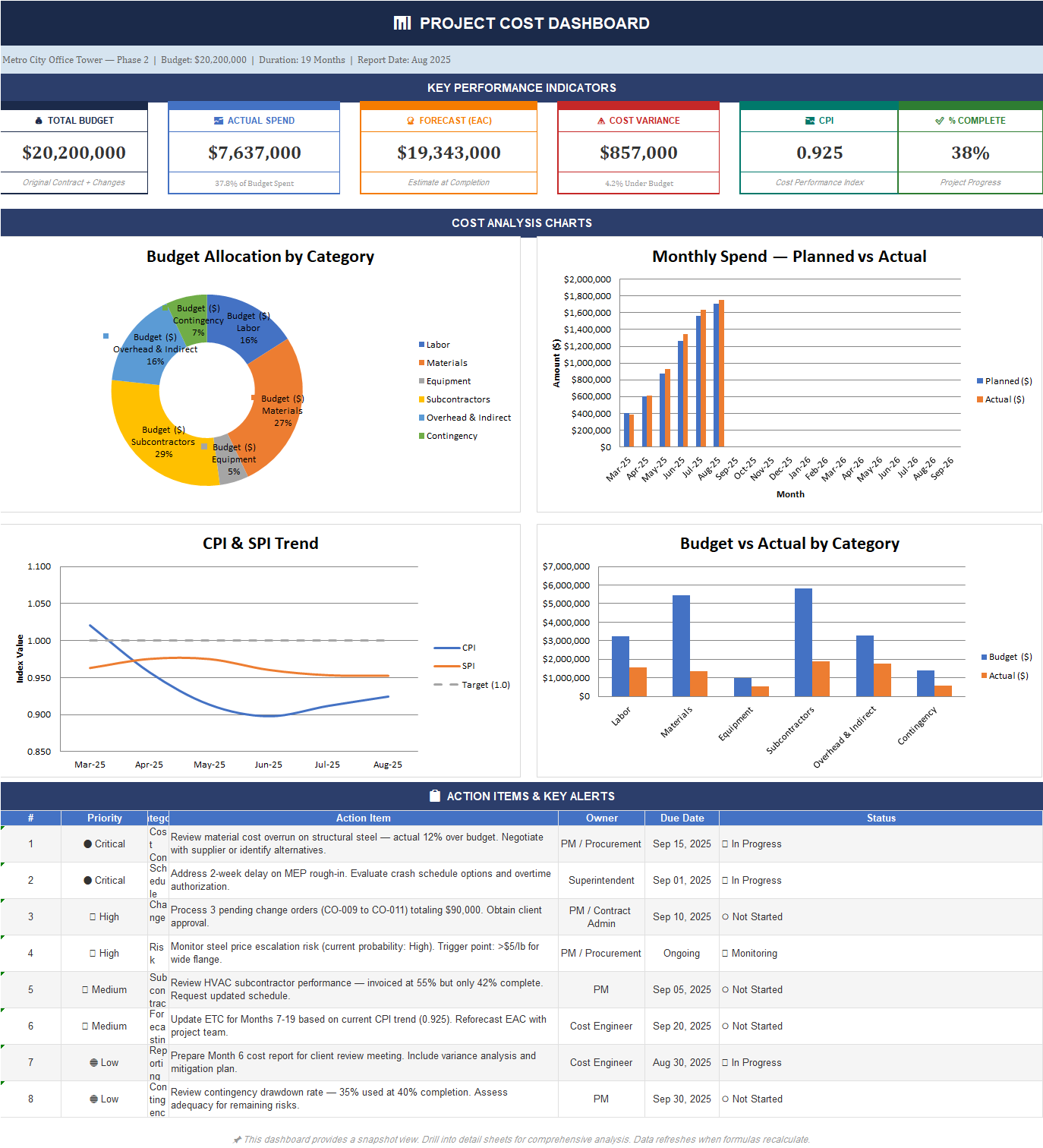Select the Sep 15, 2025 due date cell
The height and width of the screenshot is (1148, 1043).
pyautogui.click(x=681, y=844)
